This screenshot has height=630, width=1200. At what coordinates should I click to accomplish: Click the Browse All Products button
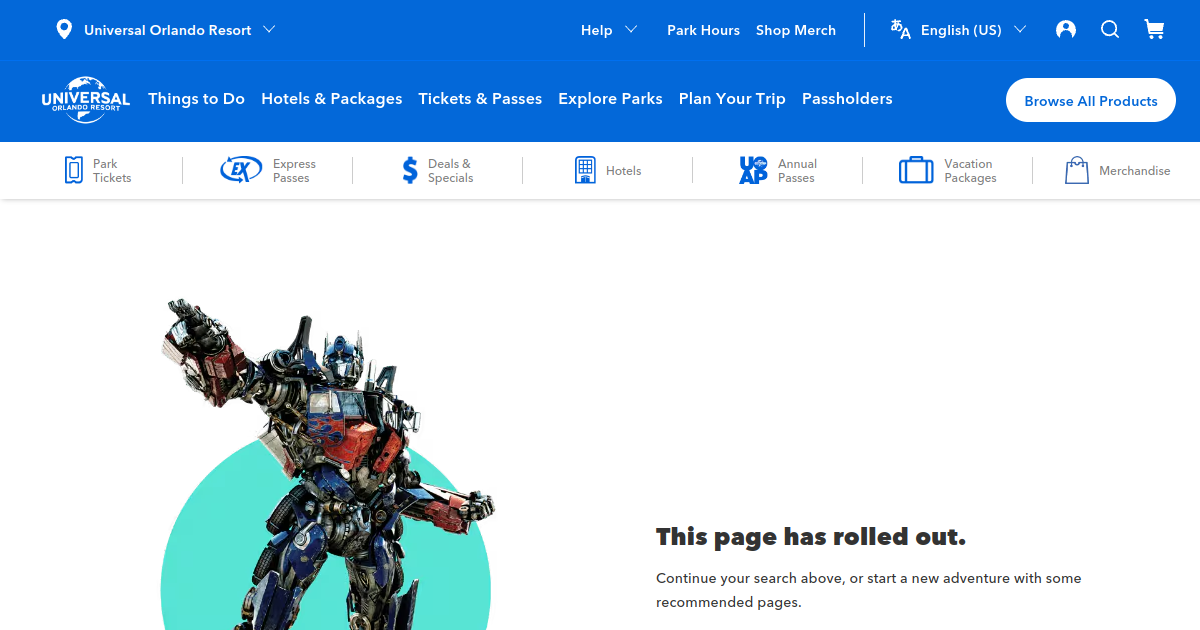click(x=1091, y=100)
